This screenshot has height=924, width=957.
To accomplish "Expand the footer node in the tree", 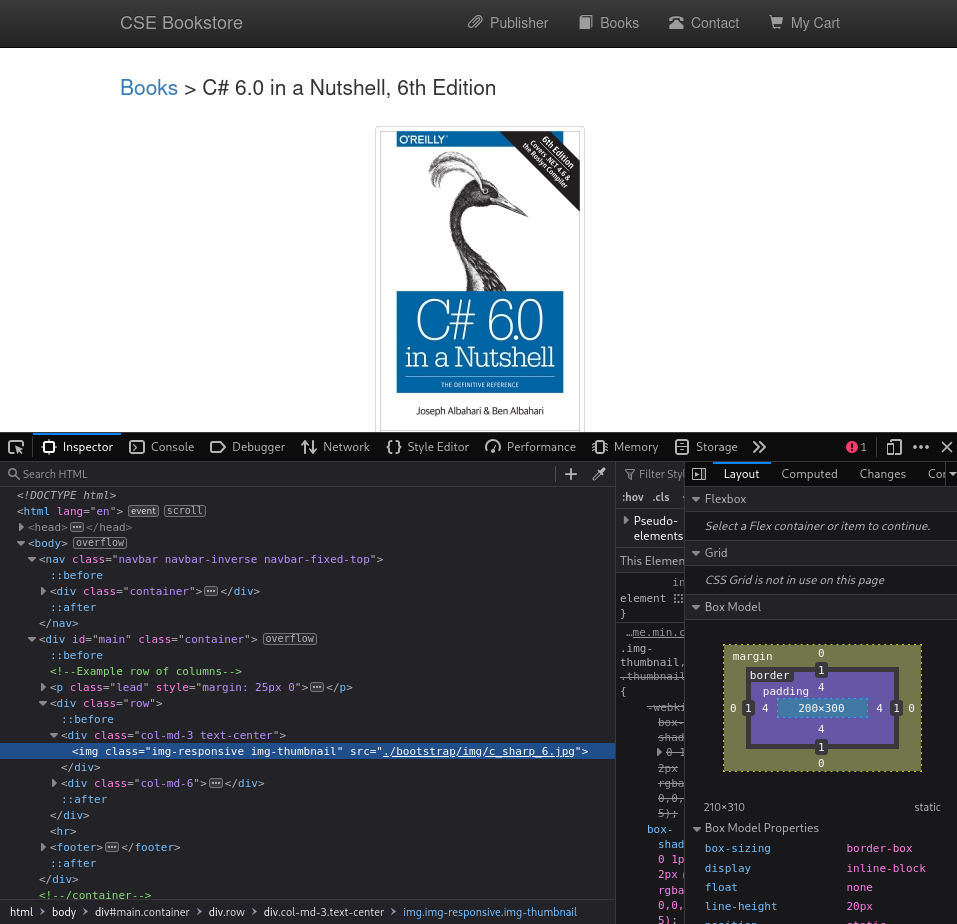I will coord(43,847).
